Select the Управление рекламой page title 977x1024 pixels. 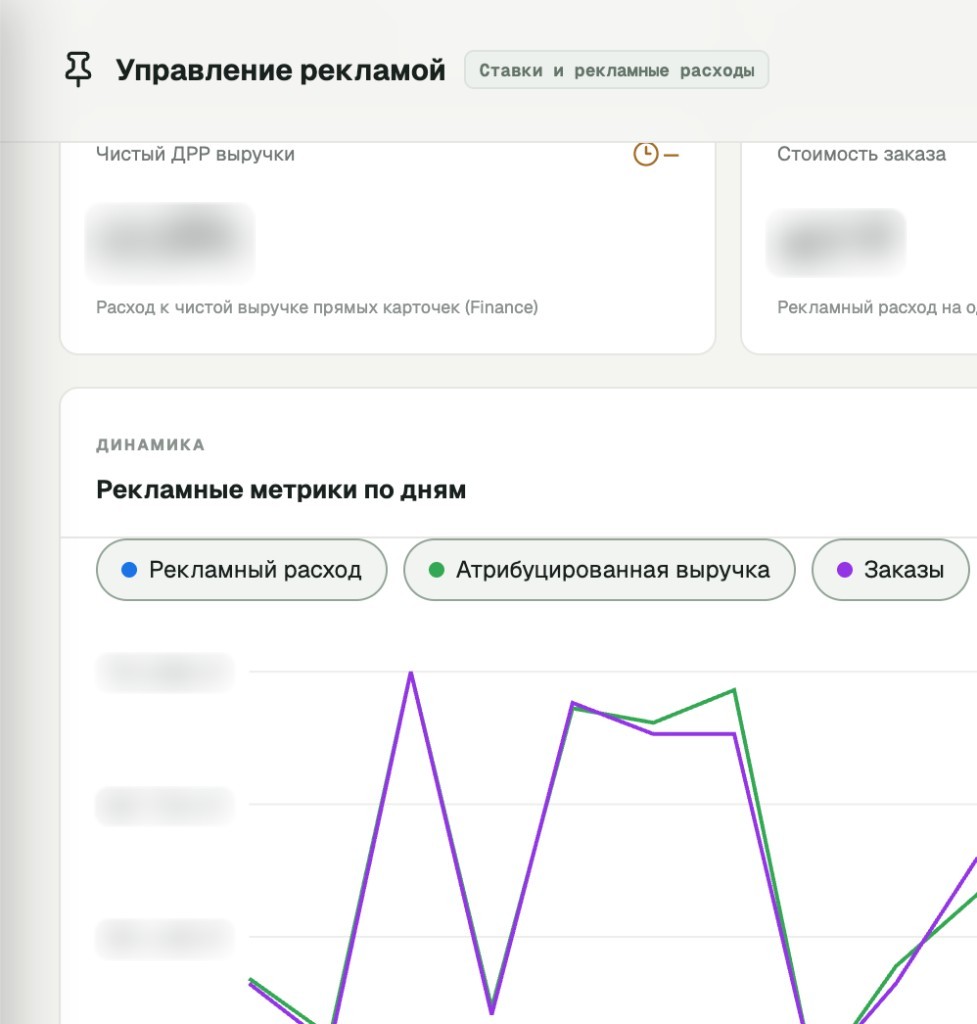[x=281, y=70]
